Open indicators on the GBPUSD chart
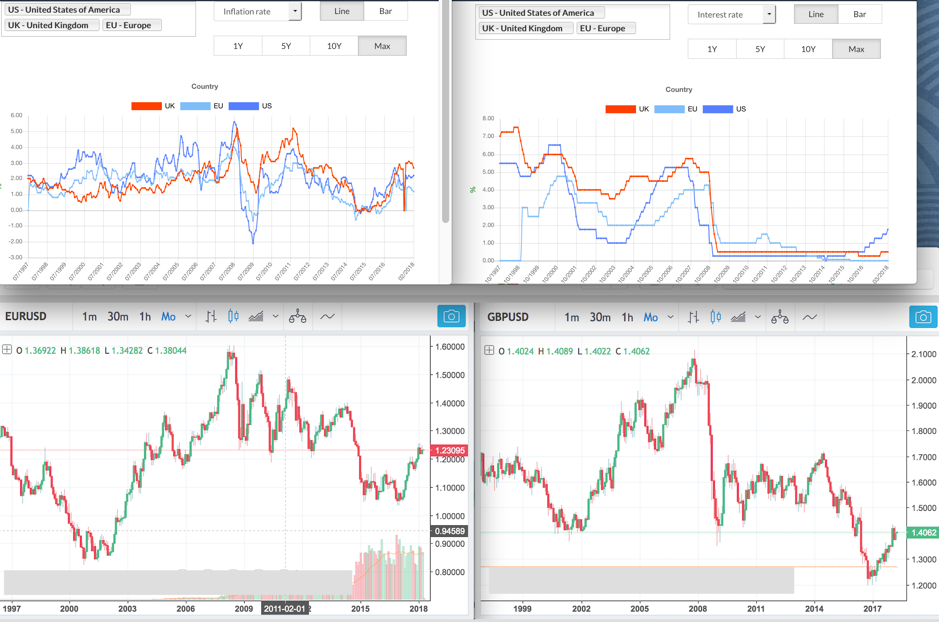The width and height of the screenshot is (939, 622). tap(810, 317)
